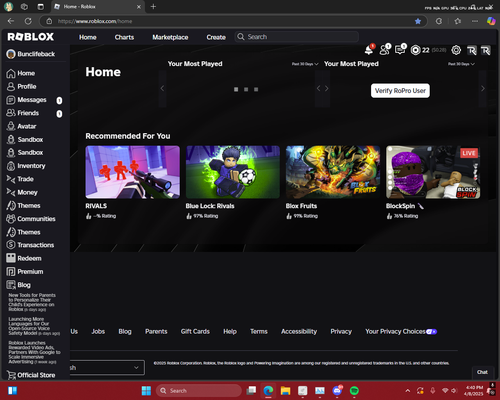Open Your Privacy Choices footer link
500x400 pixels.
tap(401, 332)
